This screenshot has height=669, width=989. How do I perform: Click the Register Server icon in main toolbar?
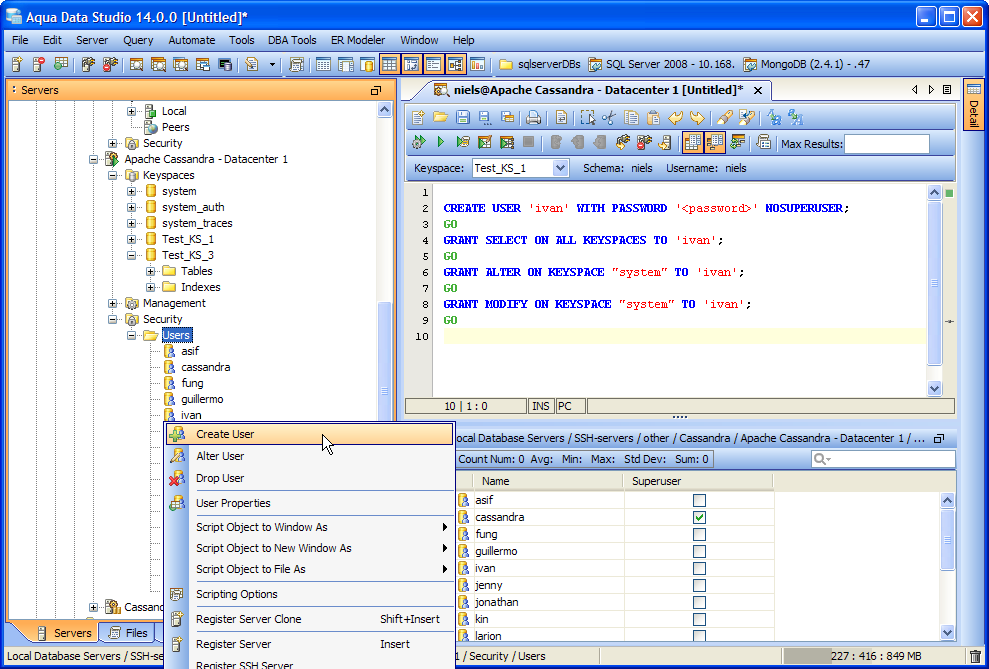(x=17, y=65)
